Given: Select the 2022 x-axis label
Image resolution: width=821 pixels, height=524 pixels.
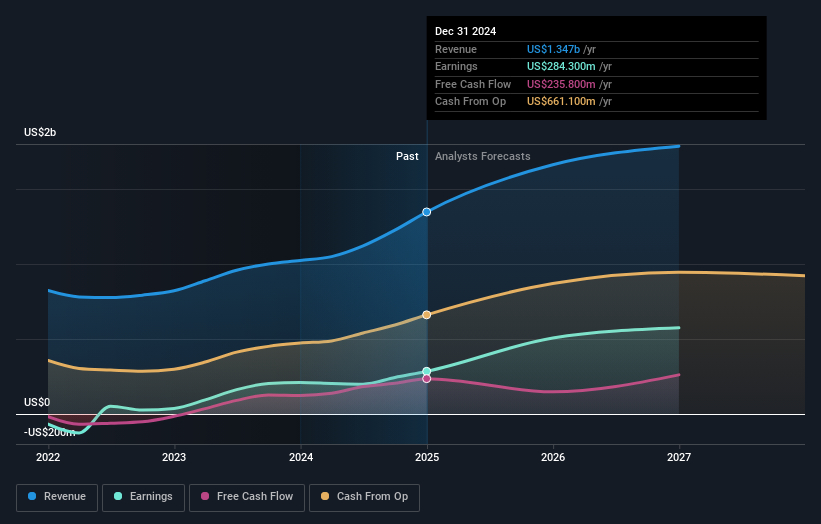Looking at the screenshot, I should [x=48, y=457].
